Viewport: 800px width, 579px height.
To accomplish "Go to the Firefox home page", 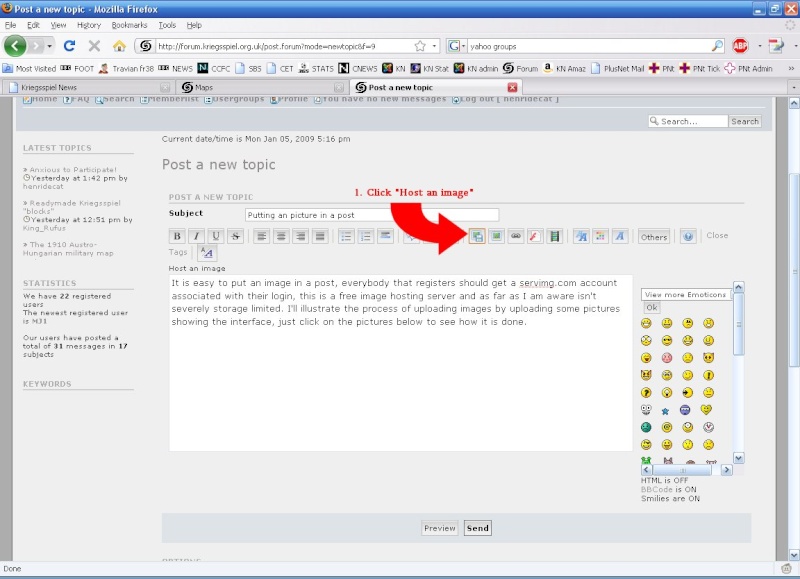I will [119, 46].
